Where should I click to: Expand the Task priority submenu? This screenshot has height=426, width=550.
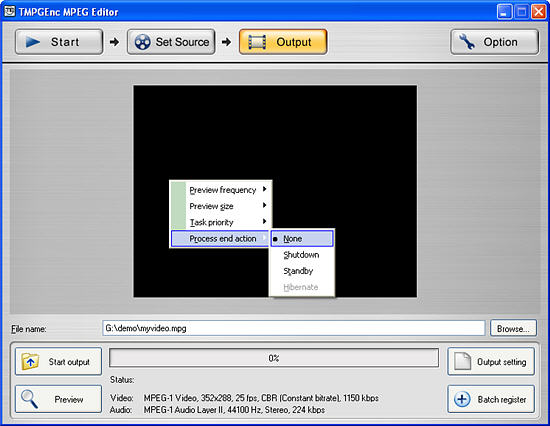pyautogui.click(x=220, y=222)
